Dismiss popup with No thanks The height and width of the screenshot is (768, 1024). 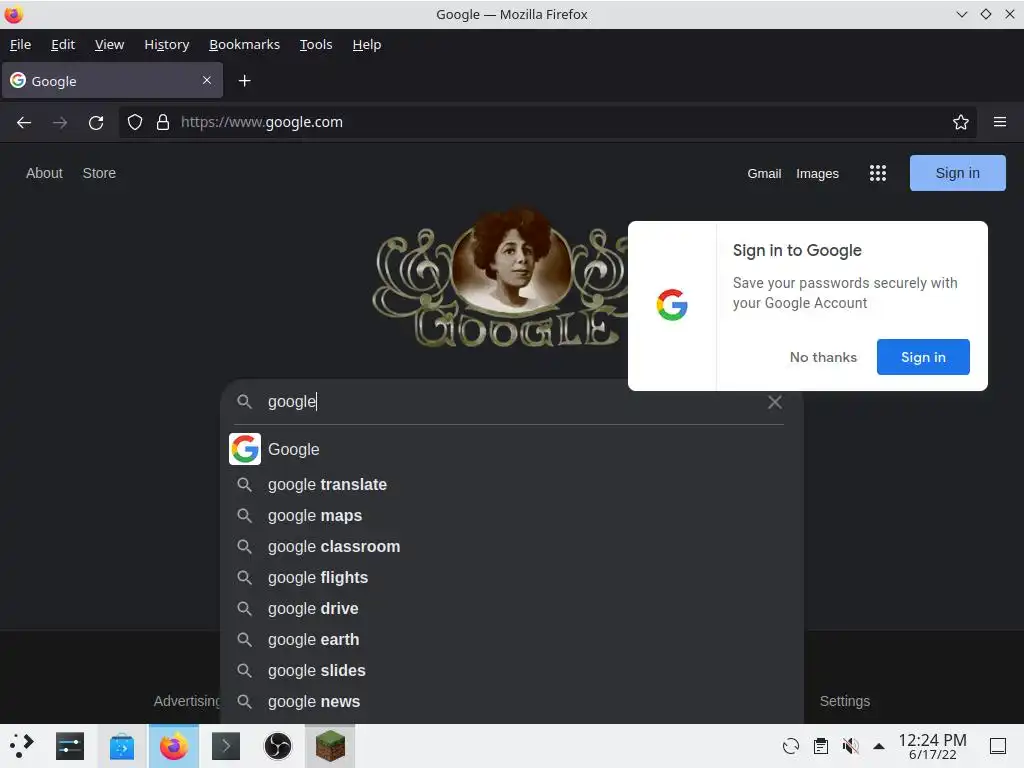click(823, 357)
